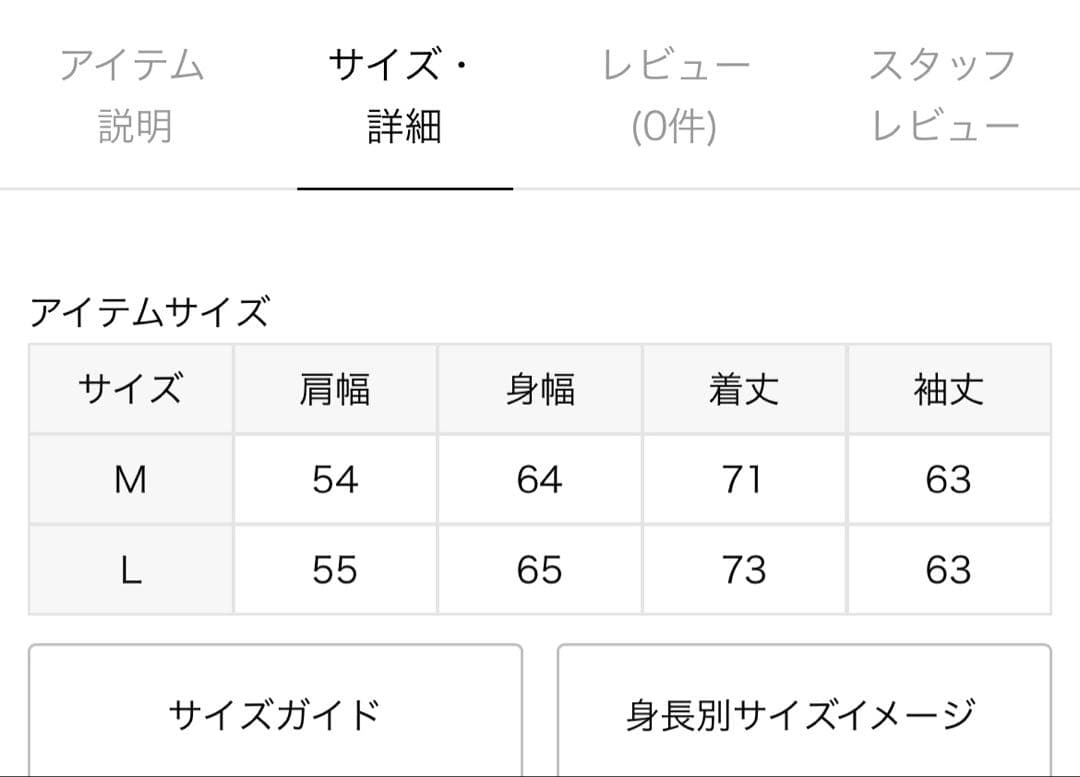Viewport: 1080px width, 777px height.
Task: Select the サイズ・詳細 tab
Action: coord(404,95)
